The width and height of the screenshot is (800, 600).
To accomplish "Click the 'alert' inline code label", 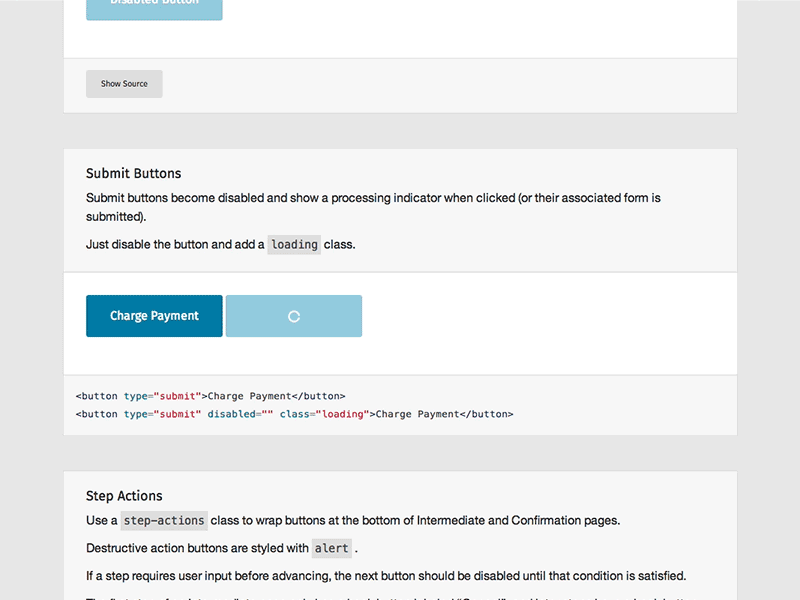I will tap(332, 548).
